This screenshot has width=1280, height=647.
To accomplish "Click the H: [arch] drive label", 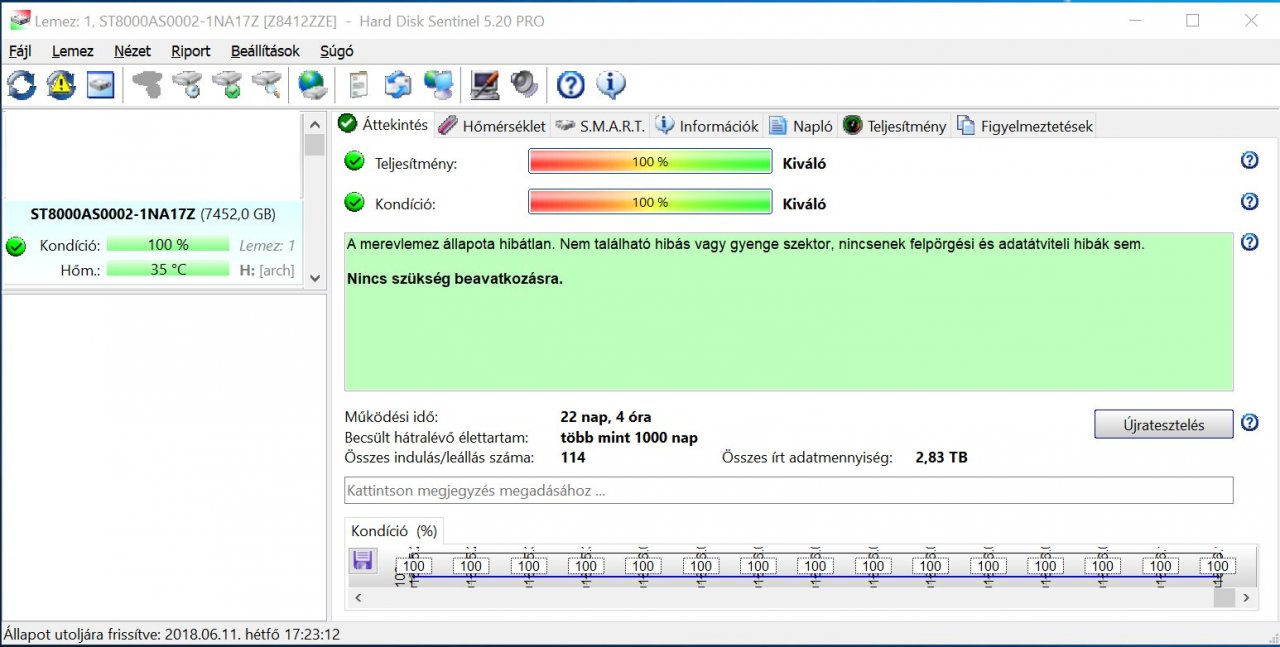I will point(266,270).
